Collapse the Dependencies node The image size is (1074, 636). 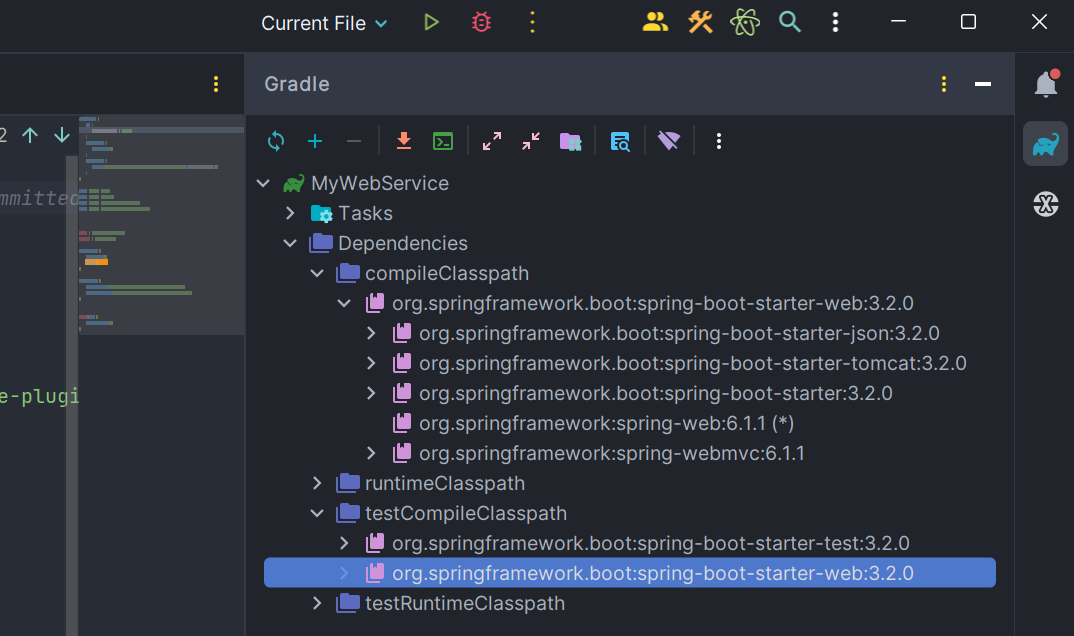coord(290,243)
